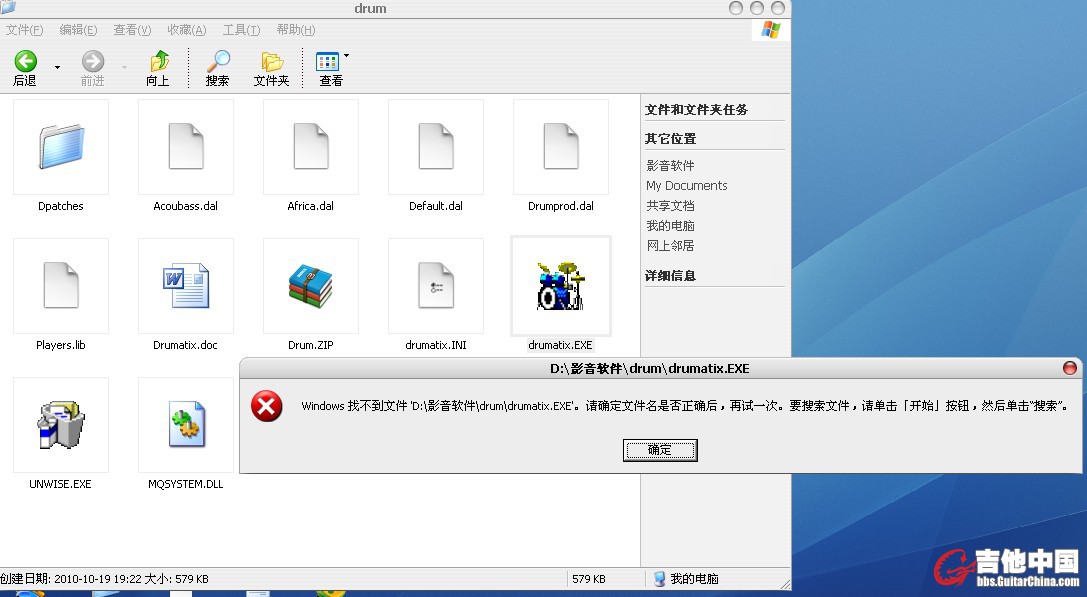This screenshot has height=597, width=1087.
Task: Select the MQSYSTEM.DLL file icon
Action: [x=186, y=424]
